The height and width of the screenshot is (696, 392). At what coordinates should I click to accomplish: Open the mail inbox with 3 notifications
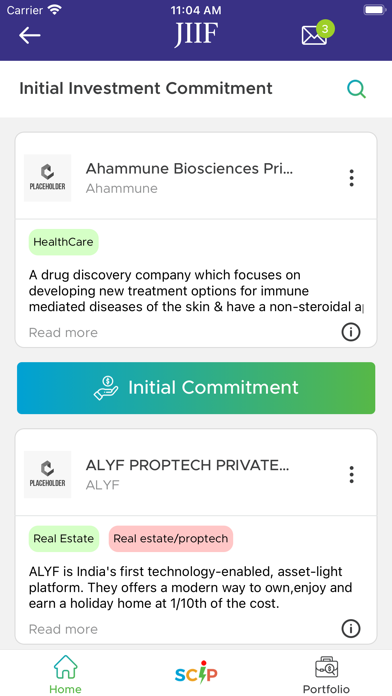tap(317, 33)
